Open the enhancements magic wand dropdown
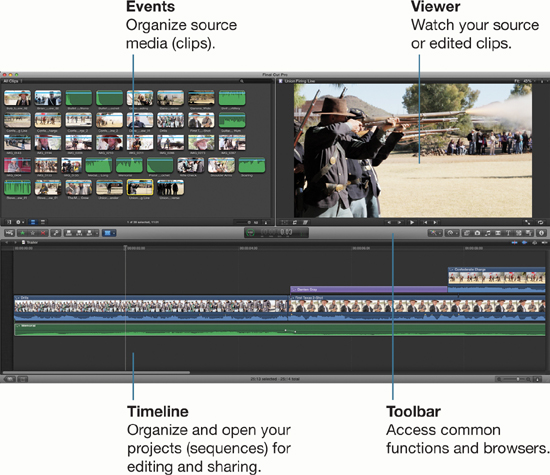Screen dimensions: 550x475 point(435,233)
